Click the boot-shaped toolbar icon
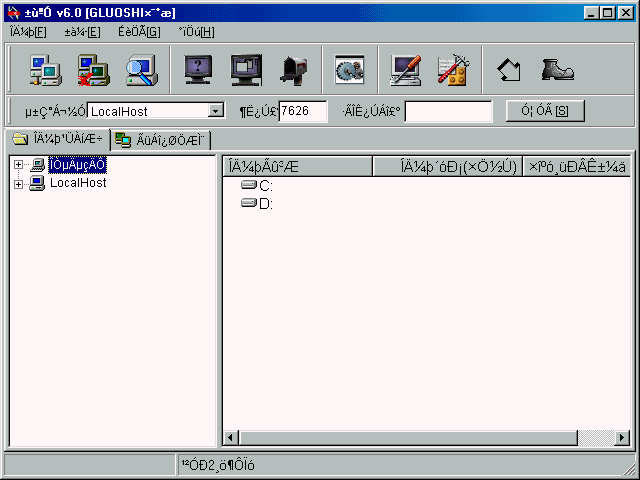The height and width of the screenshot is (480, 640). coord(557,70)
